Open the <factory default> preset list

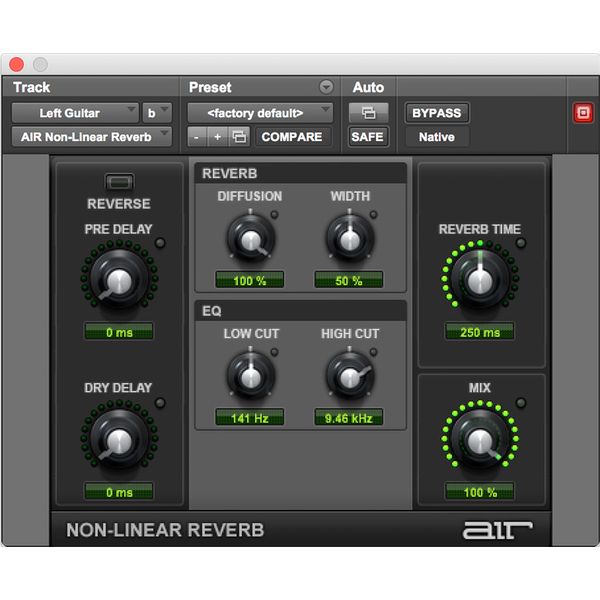pos(260,113)
